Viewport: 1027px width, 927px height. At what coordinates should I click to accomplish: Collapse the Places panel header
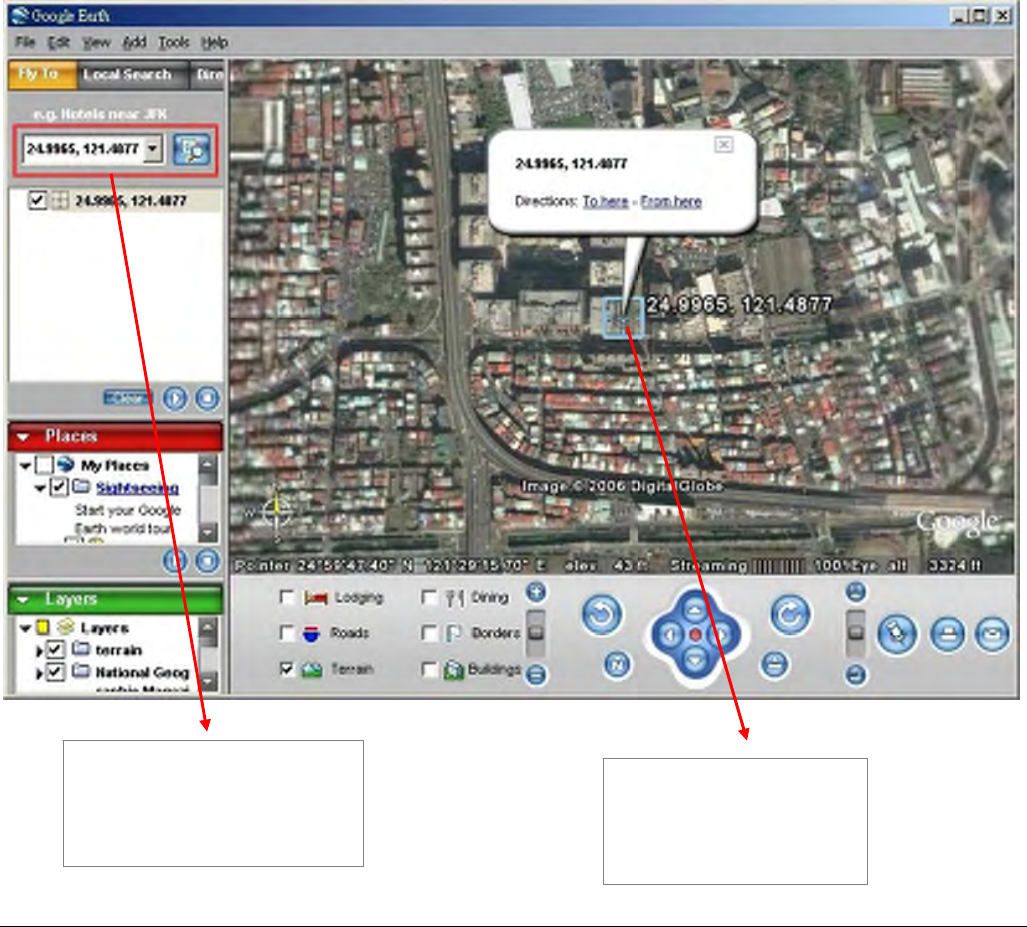115,436
